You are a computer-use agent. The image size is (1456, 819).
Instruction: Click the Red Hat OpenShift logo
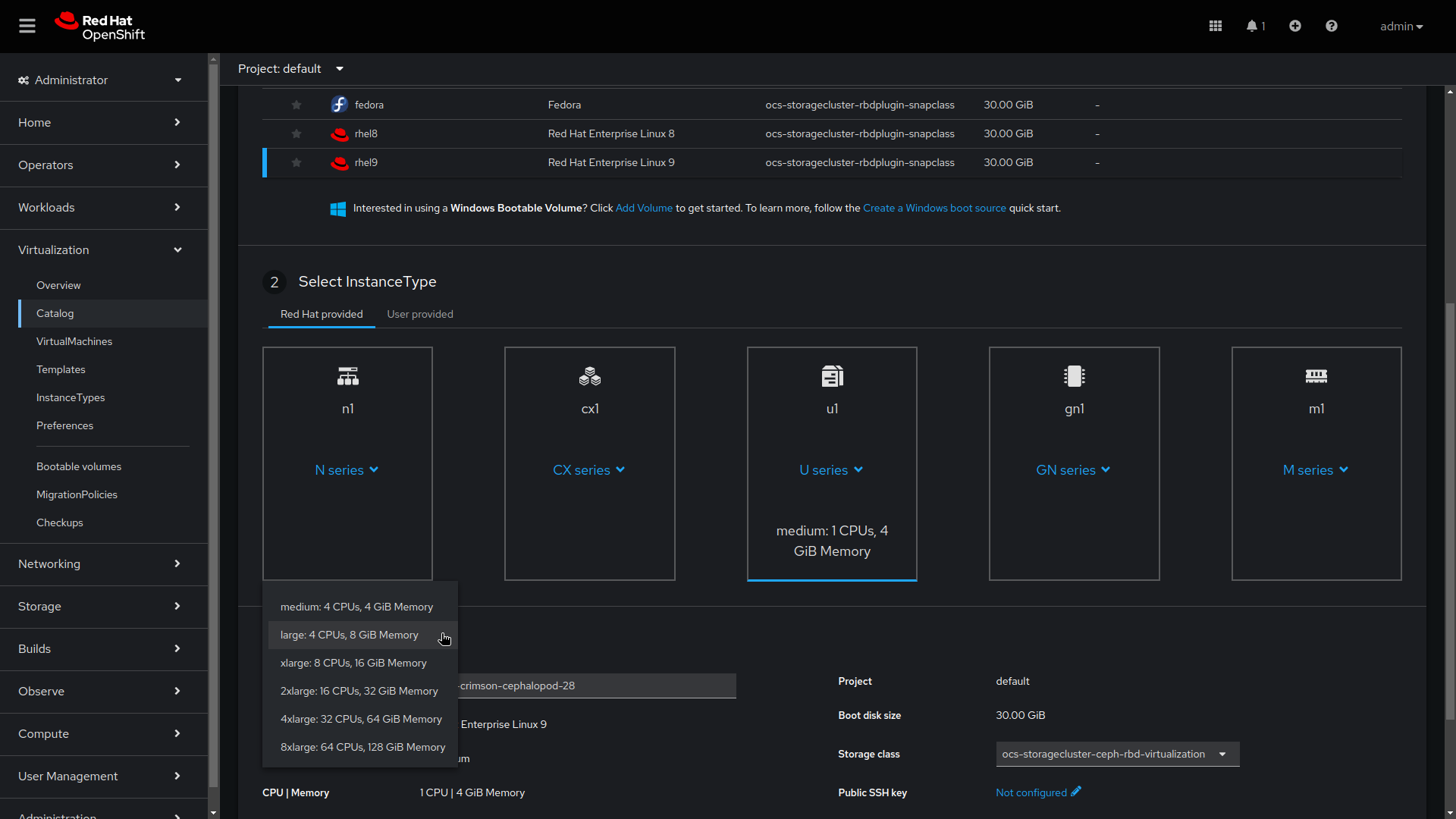click(x=99, y=26)
